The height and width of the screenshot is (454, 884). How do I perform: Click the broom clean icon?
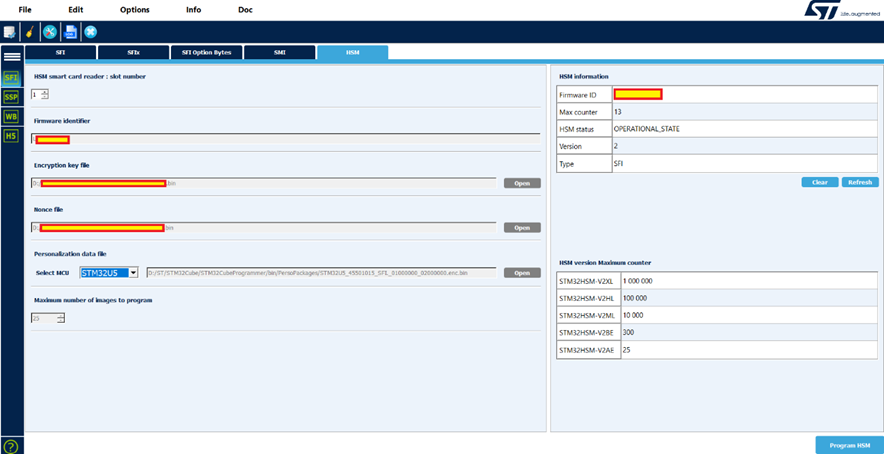click(29, 32)
